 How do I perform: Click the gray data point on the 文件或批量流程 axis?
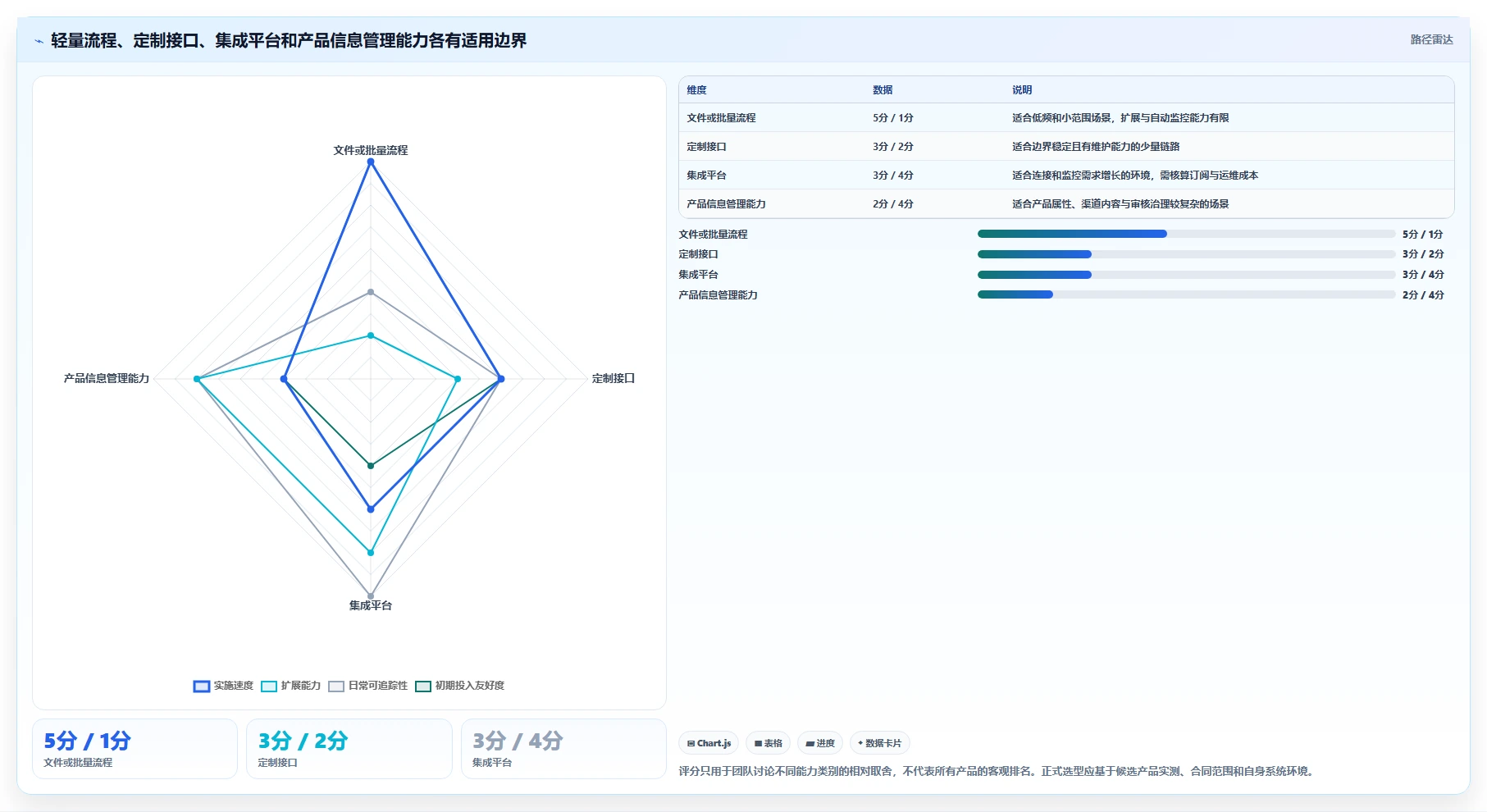[371, 292]
